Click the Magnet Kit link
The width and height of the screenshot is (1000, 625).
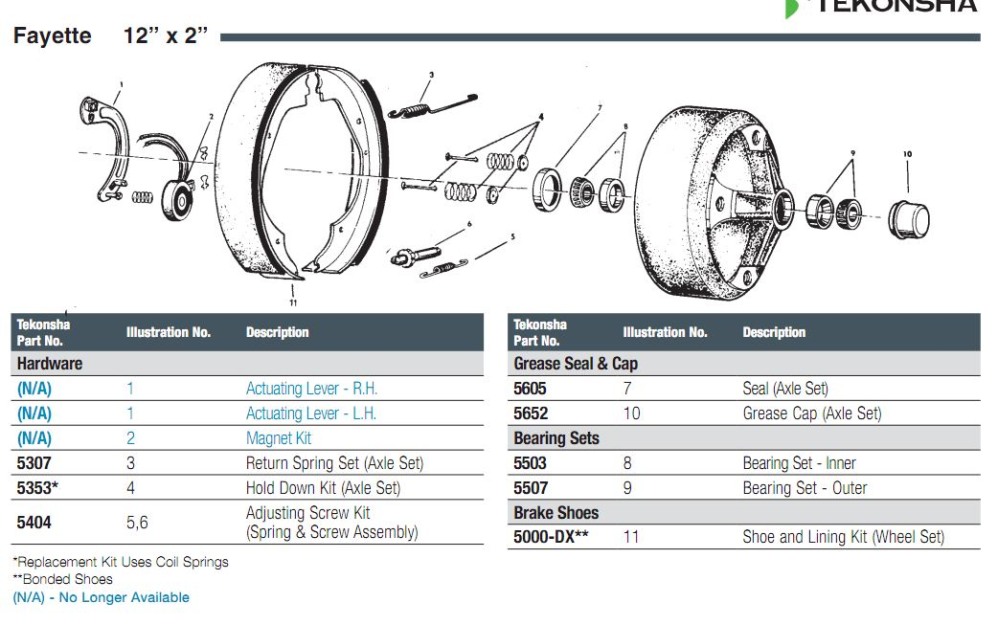[x=278, y=438]
